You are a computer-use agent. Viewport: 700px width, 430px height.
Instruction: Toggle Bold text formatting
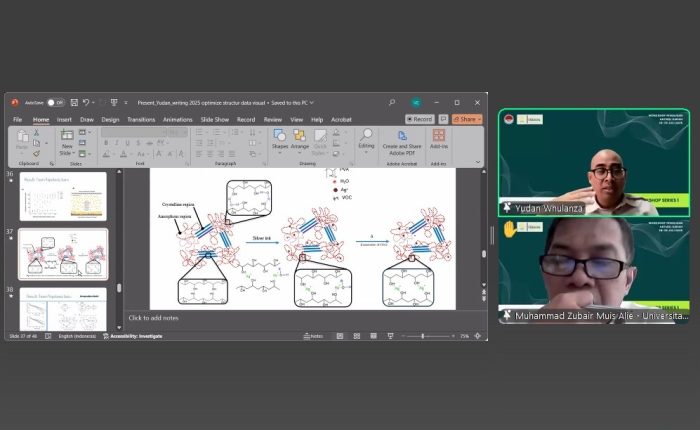click(105, 143)
